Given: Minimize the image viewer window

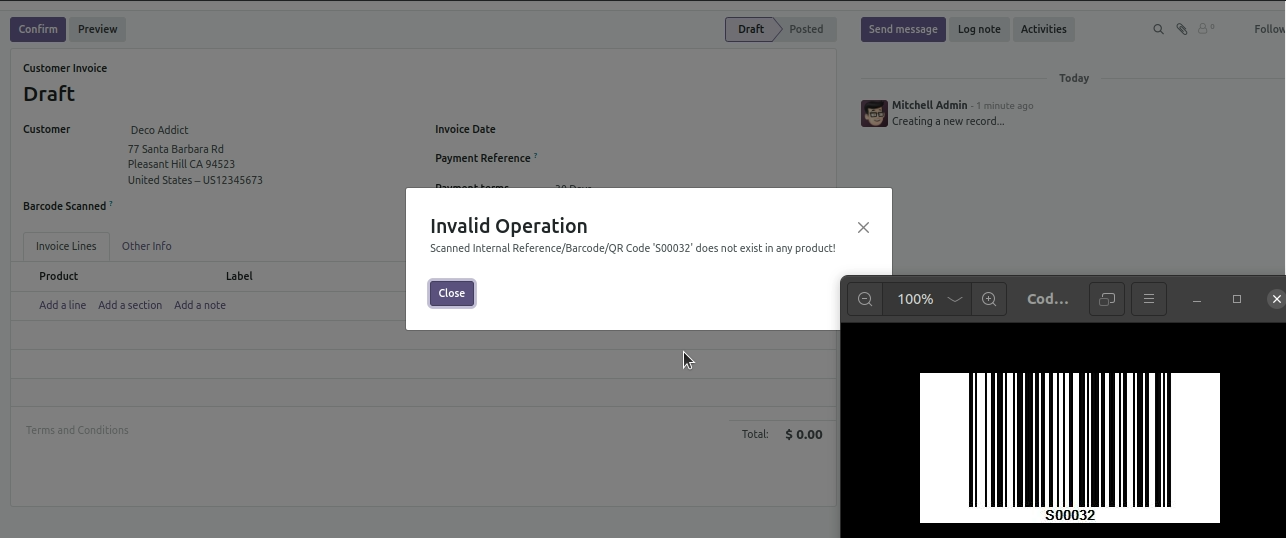Looking at the screenshot, I should coord(1196,299).
